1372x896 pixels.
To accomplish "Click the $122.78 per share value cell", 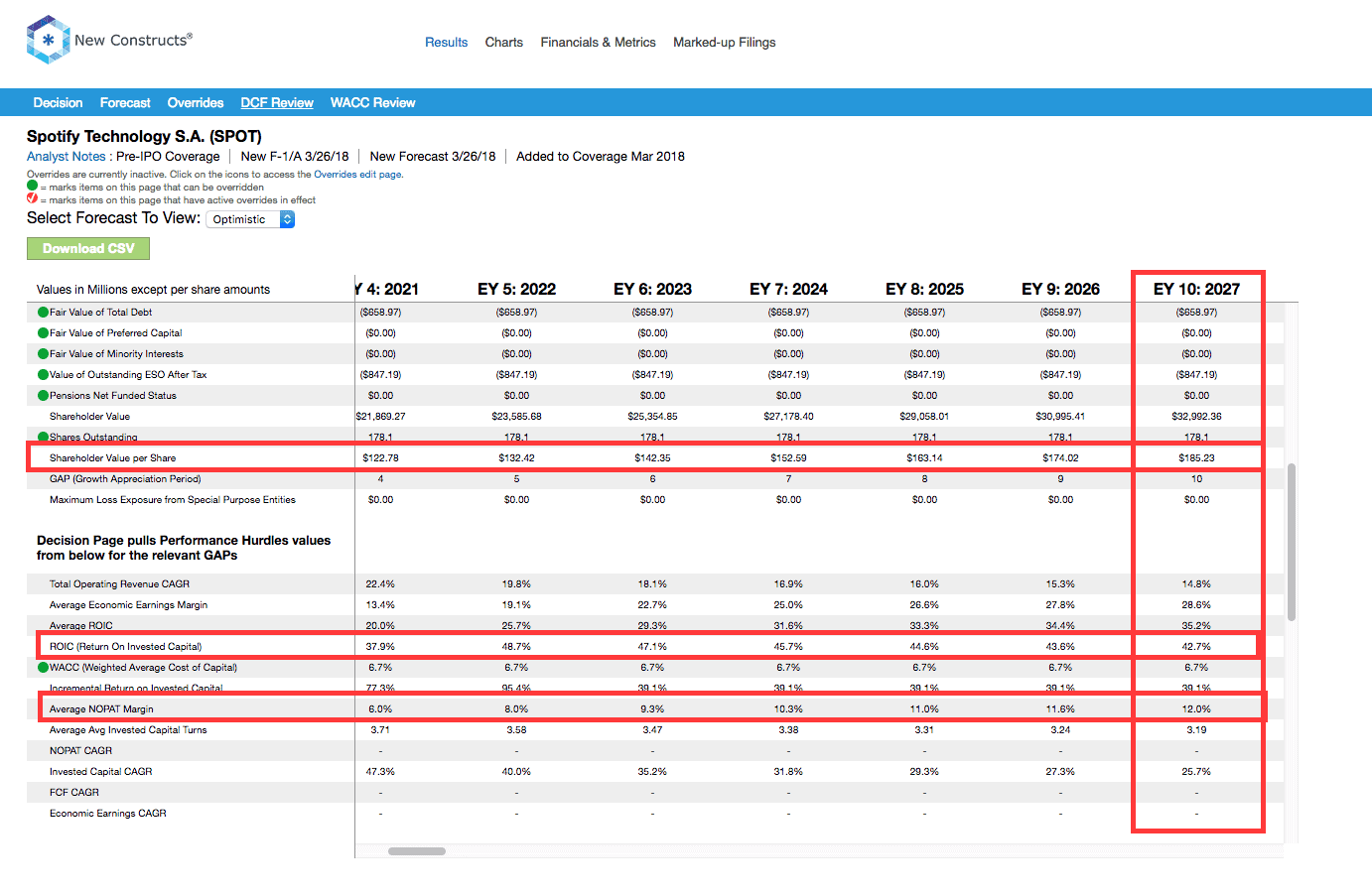I will [380, 457].
